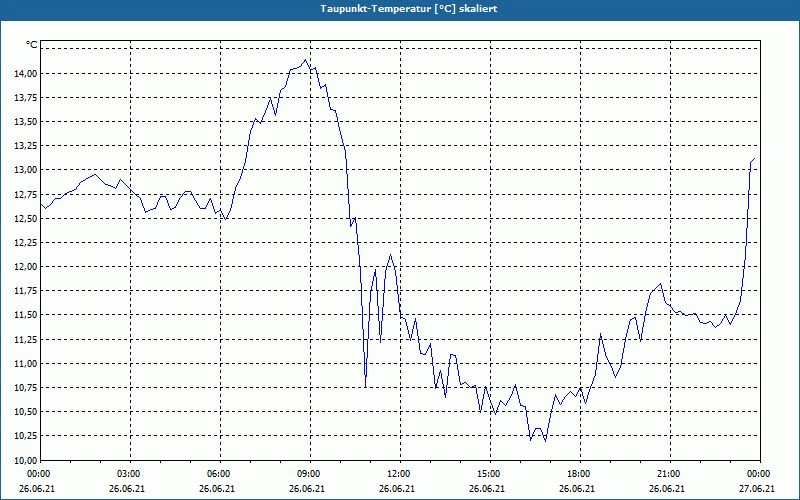The height and width of the screenshot is (500, 800).
Task: Click the 13,50 y-axis value
Action: click(24, 121)
